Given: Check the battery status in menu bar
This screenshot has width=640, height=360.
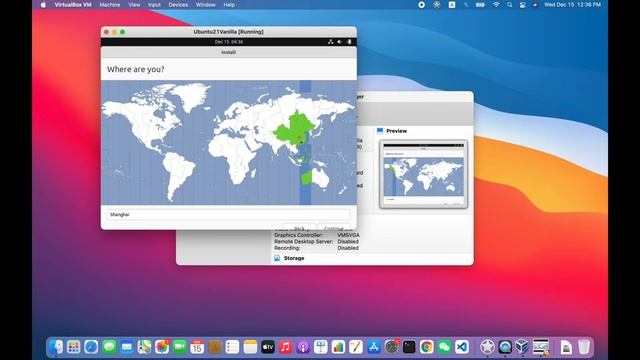Looking at the screenshot, I should pos(480,5).
